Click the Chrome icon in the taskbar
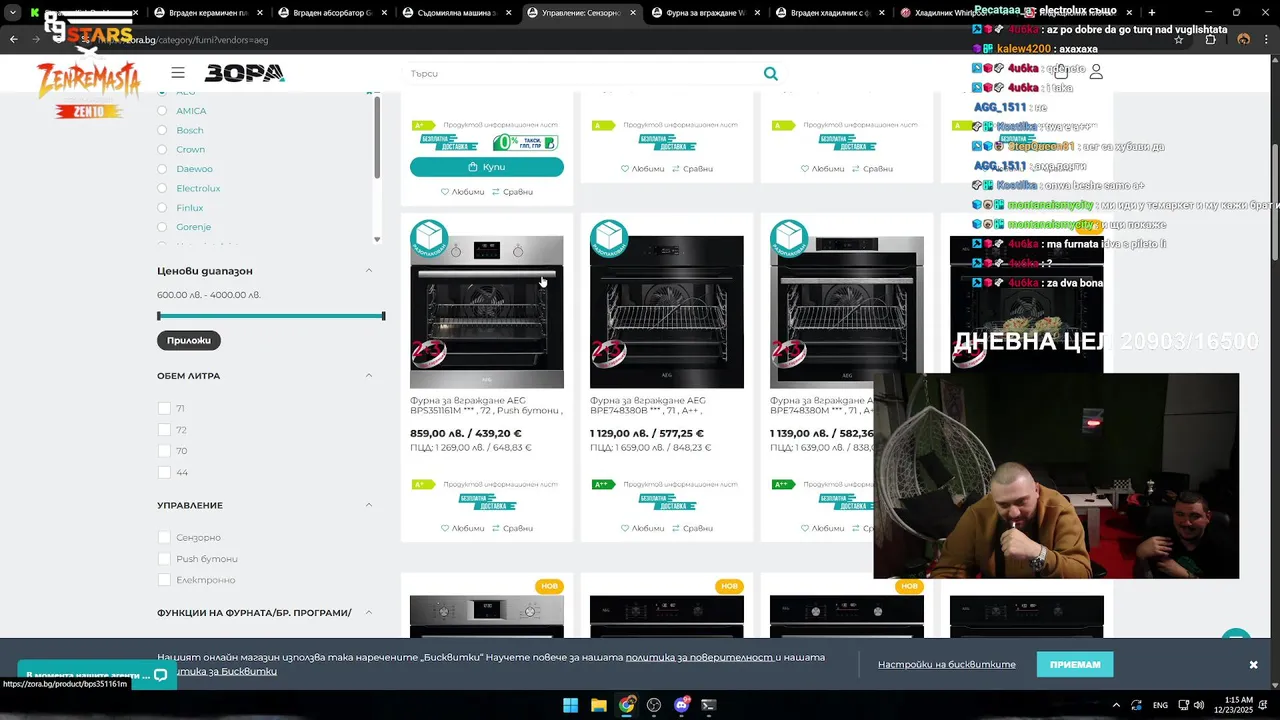Image resolution: width=1280 pixels, height=720 pixels. pyautogui.click(x=626, y=705)
